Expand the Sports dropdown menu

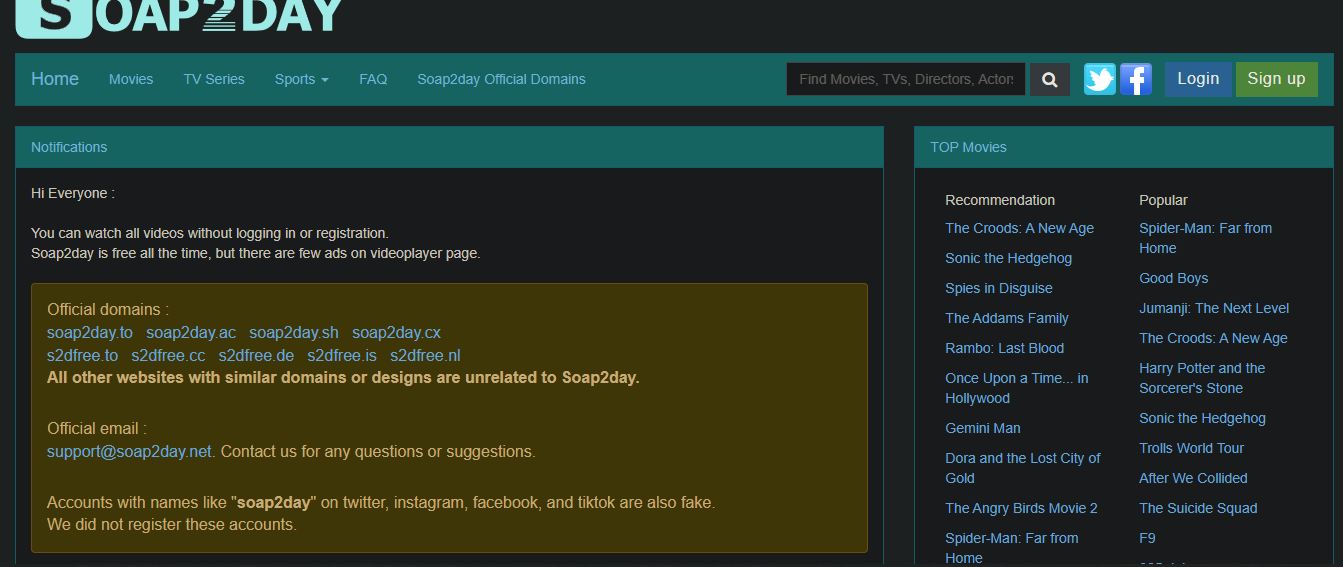[301, 79]
